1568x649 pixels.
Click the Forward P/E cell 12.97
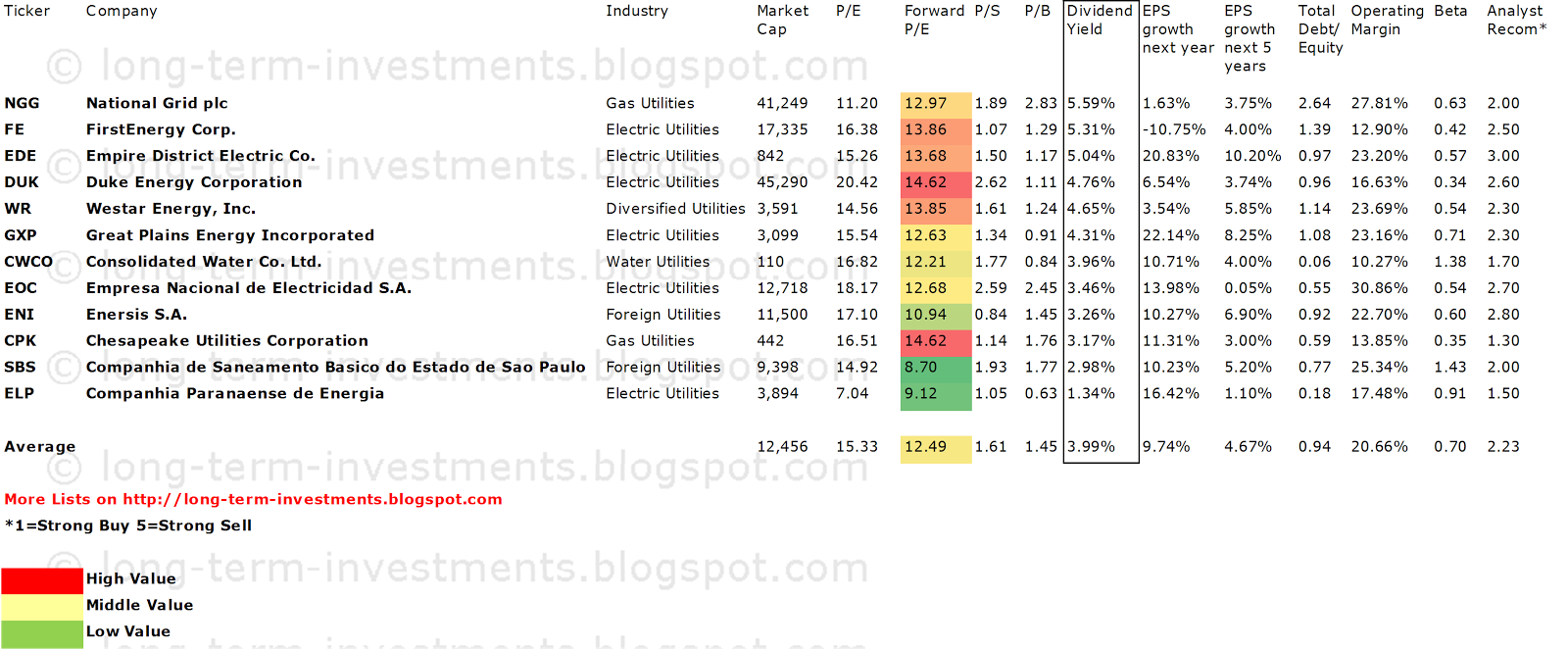936,104
